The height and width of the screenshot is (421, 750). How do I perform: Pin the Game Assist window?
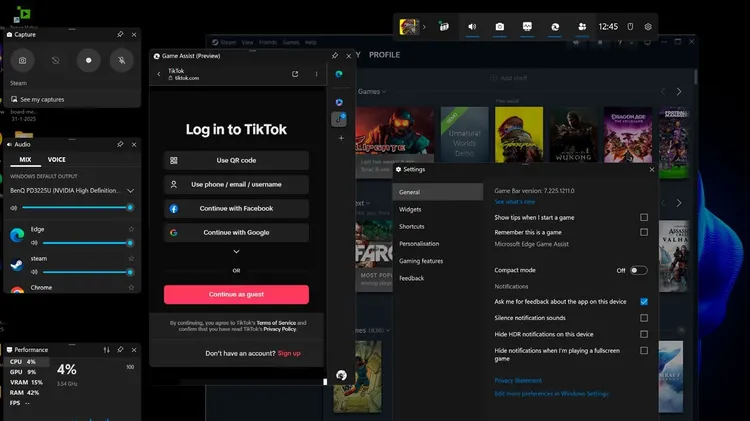335,56
